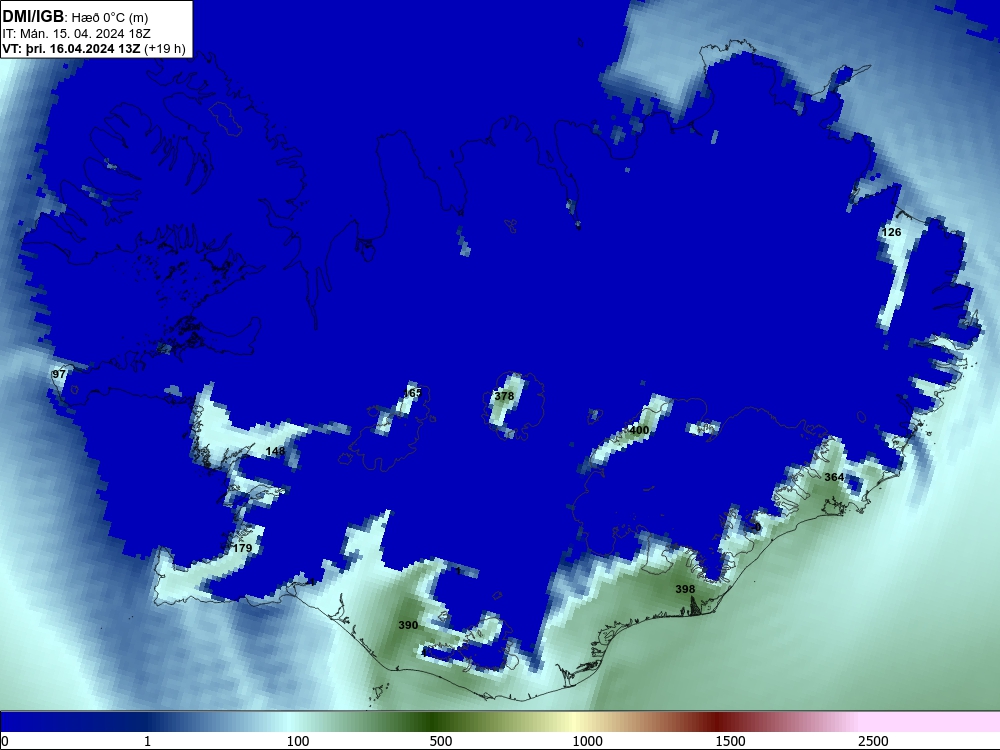Click the legend scale label 500
1000x750 pixels.
[441, 741]
